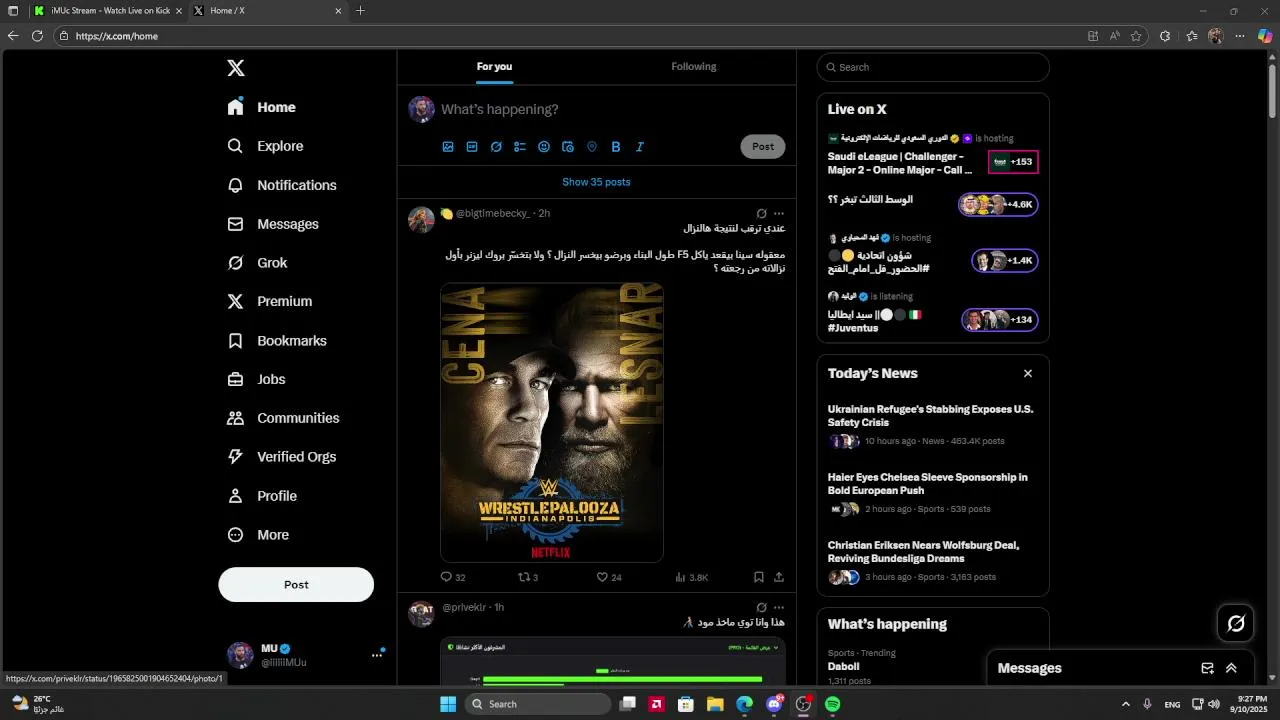
Task: Share the Wrestlepalooza post
Action: [779, 577]
